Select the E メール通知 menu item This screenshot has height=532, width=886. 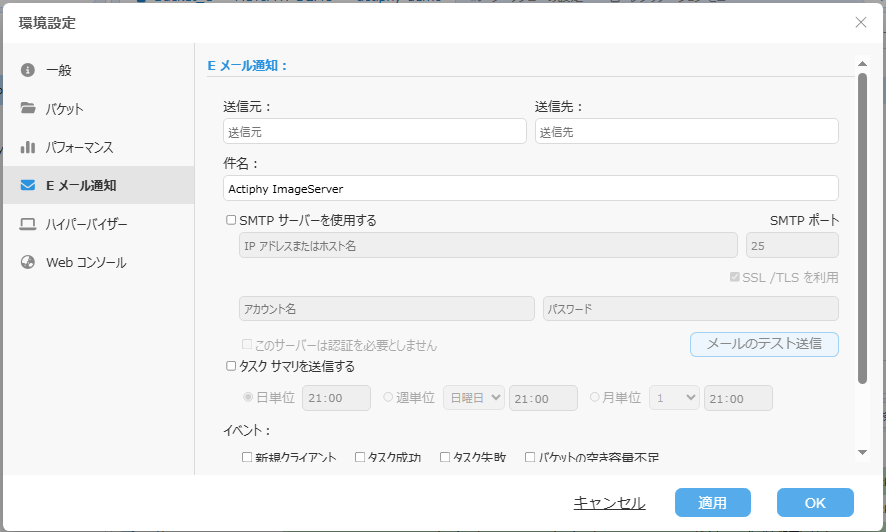(x=99, y=185)
